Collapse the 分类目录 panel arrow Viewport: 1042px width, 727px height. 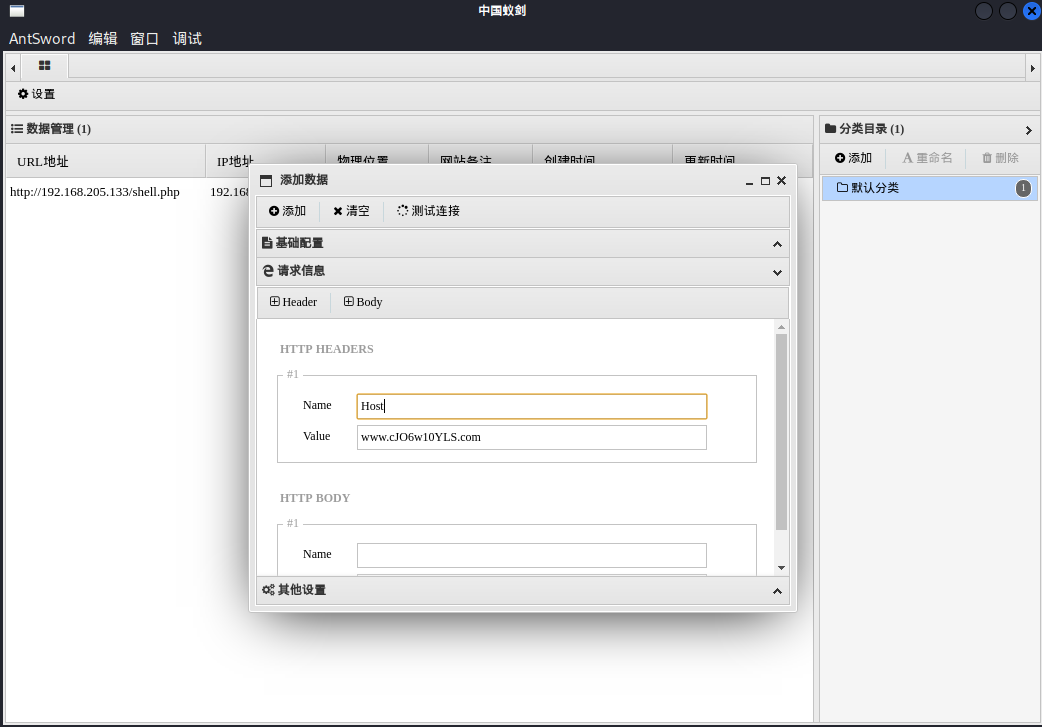point(1028,130)
